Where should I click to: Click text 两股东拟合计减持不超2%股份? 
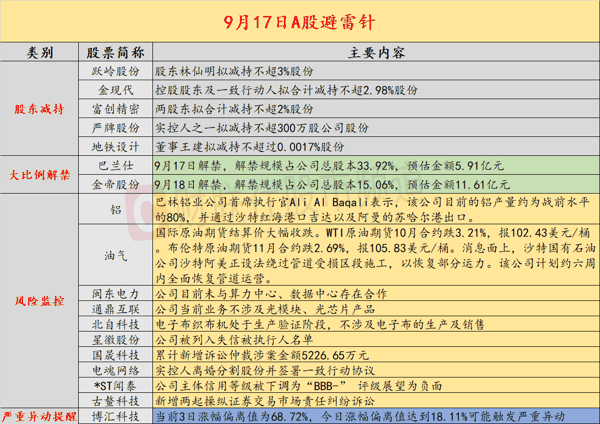point(234,109)
